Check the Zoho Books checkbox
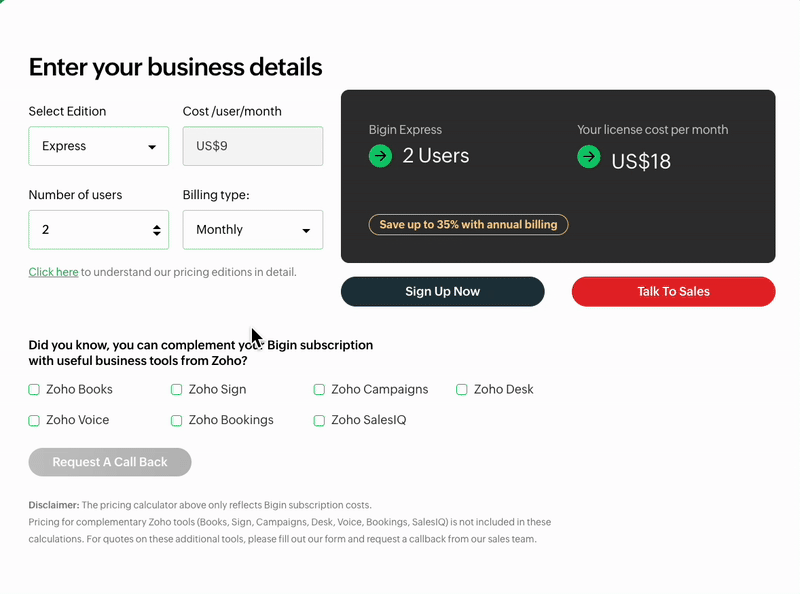This screenshot has height=594, width=800. pos(34,390)
